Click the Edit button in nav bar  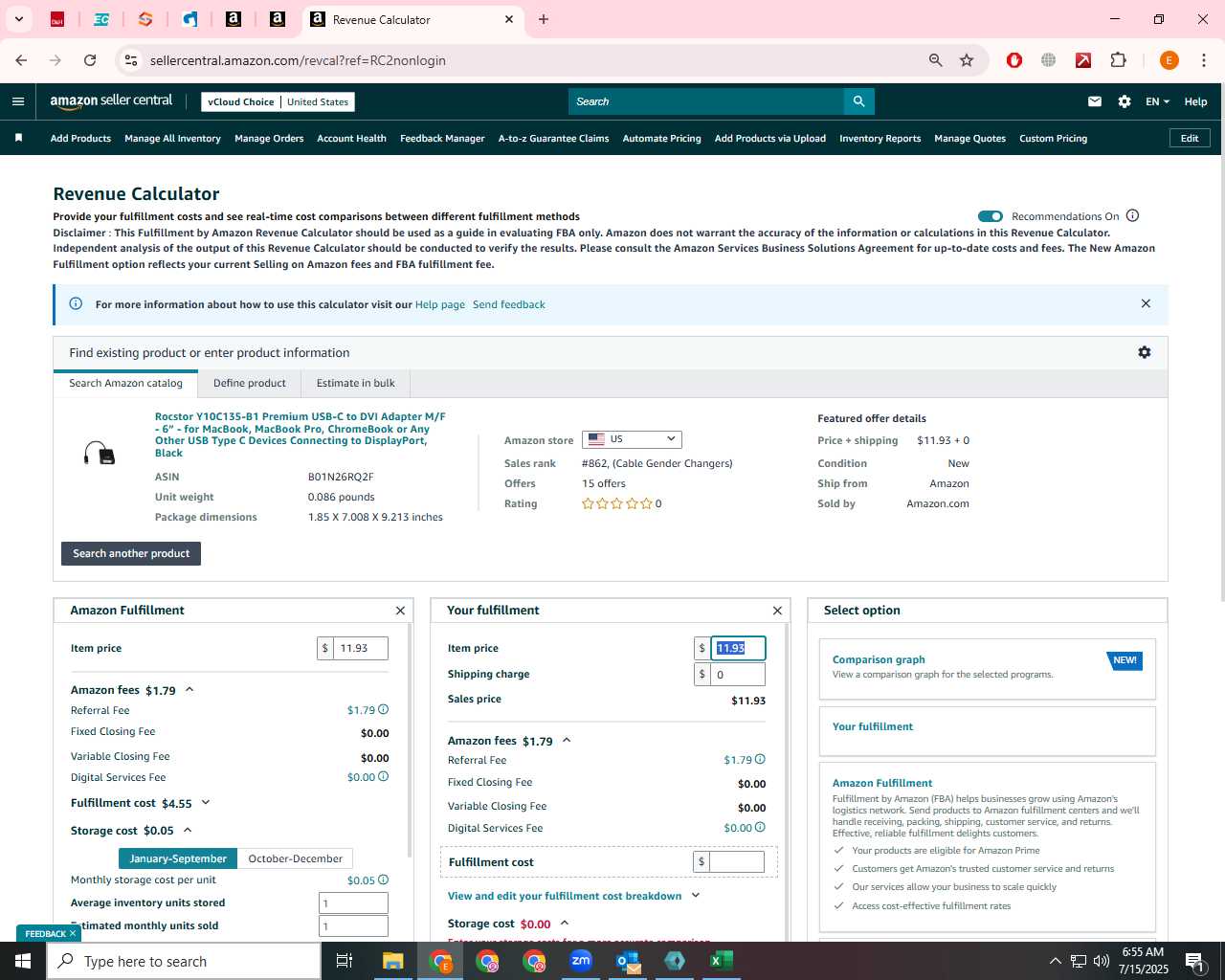pos(1190,138)
